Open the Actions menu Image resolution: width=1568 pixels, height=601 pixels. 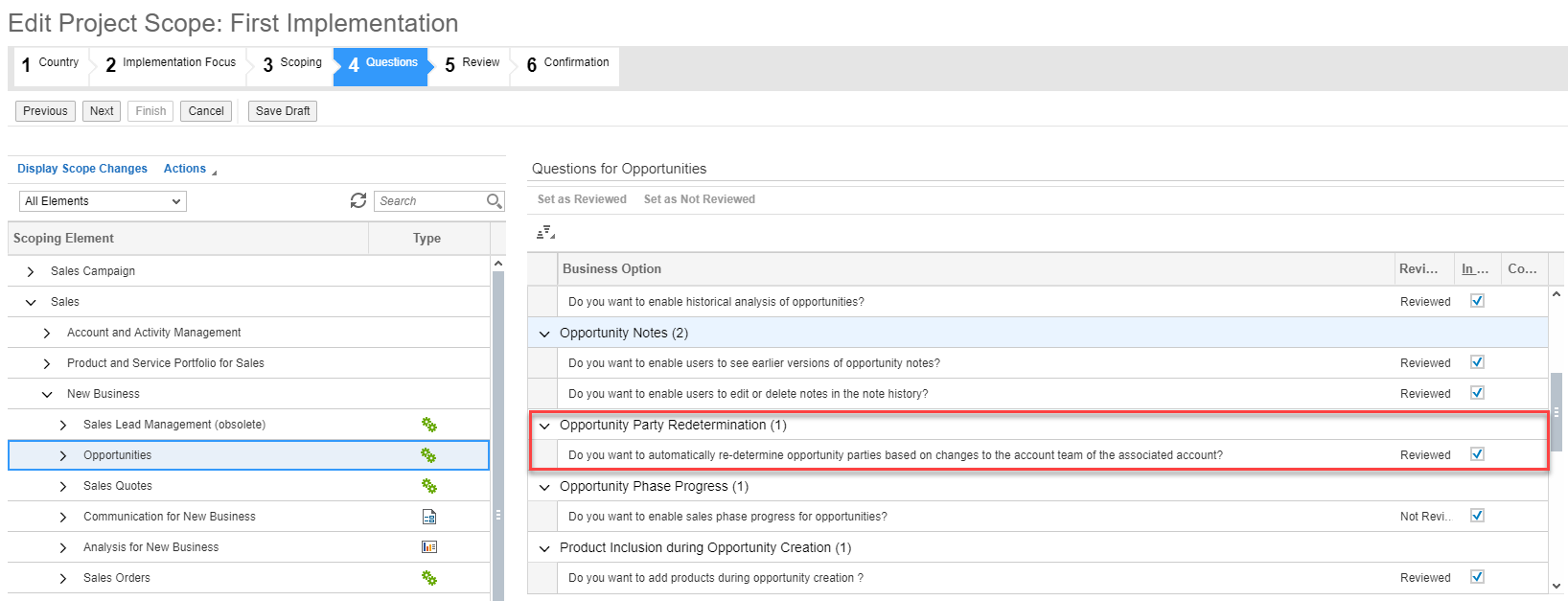[x=190, y=169]
